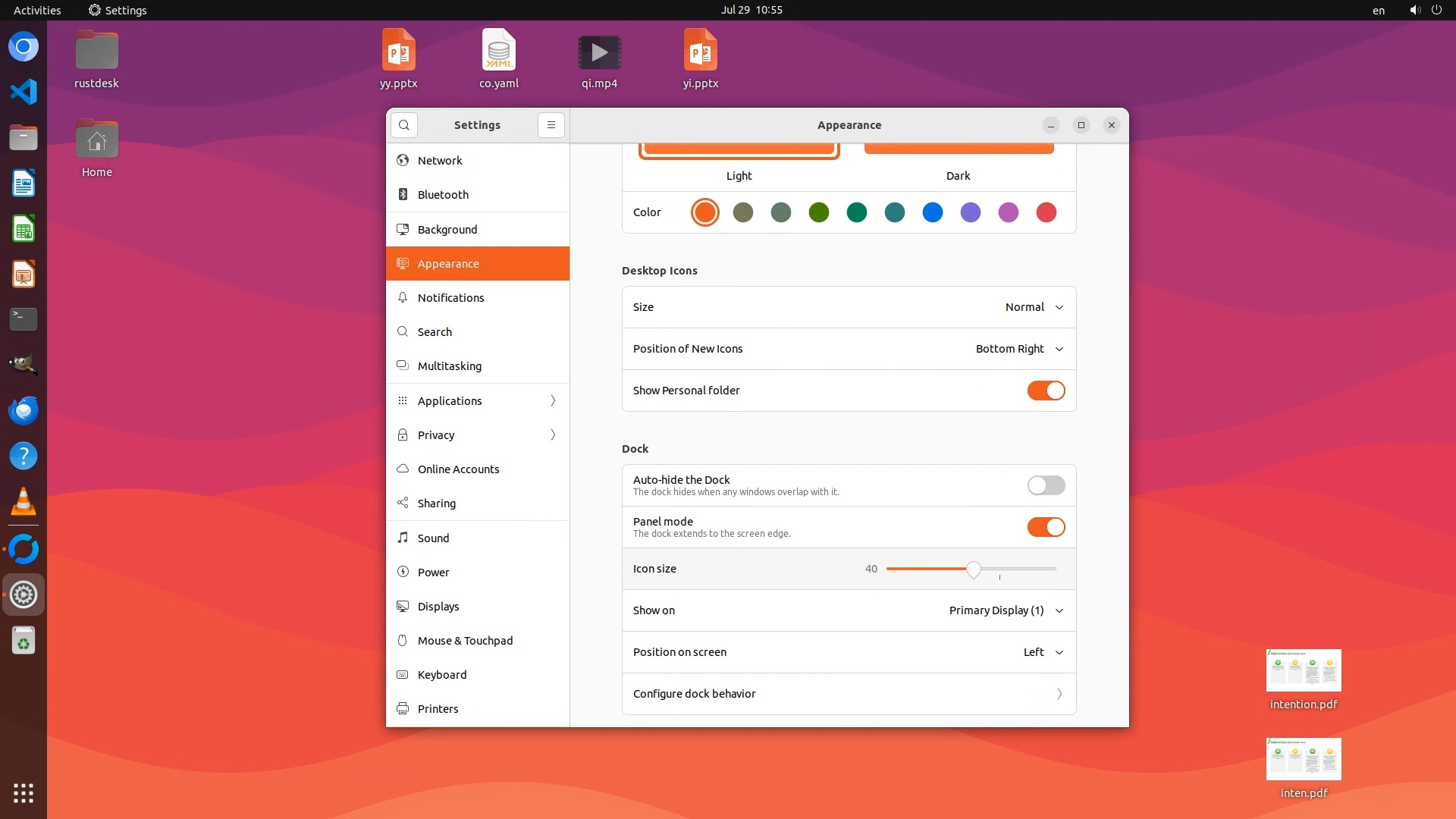Open dock Position on screen dropdown
This screenshot has height=819, width=1456.
pos(1043,652)
